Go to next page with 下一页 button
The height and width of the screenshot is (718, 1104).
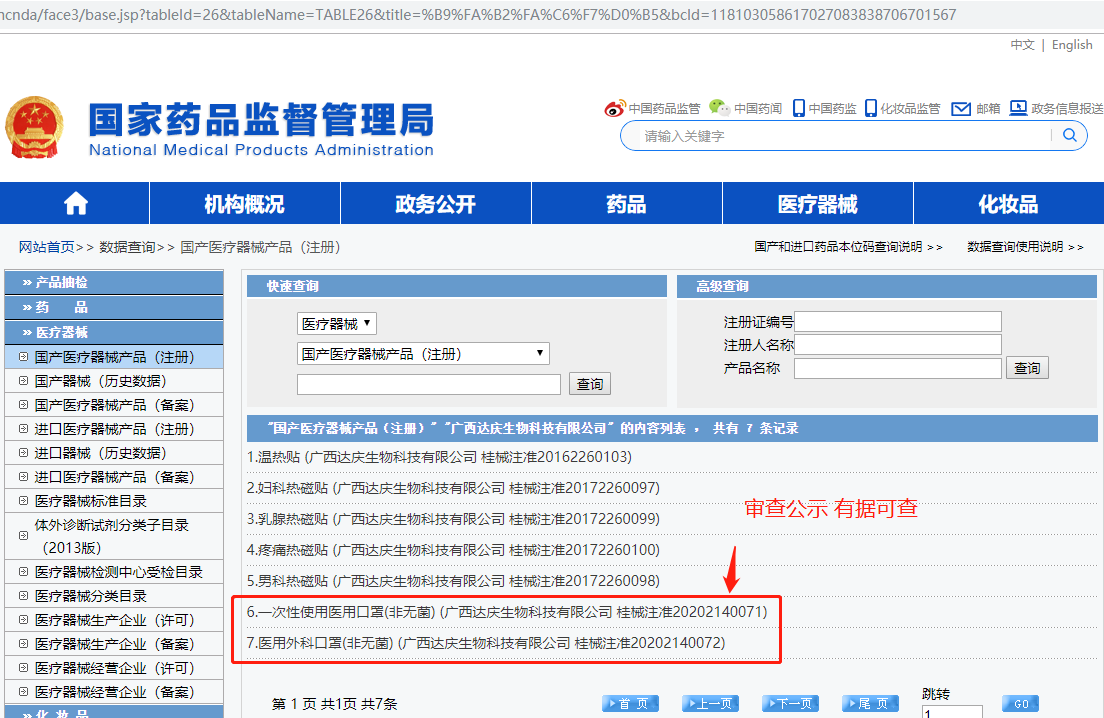tap(790, 704)
